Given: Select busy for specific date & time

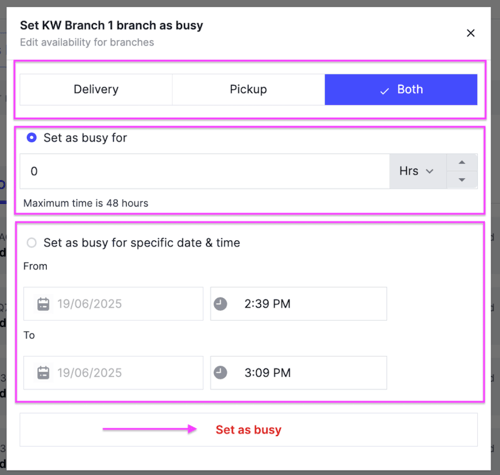Looking at the screenshot, I should pos(32,243).
